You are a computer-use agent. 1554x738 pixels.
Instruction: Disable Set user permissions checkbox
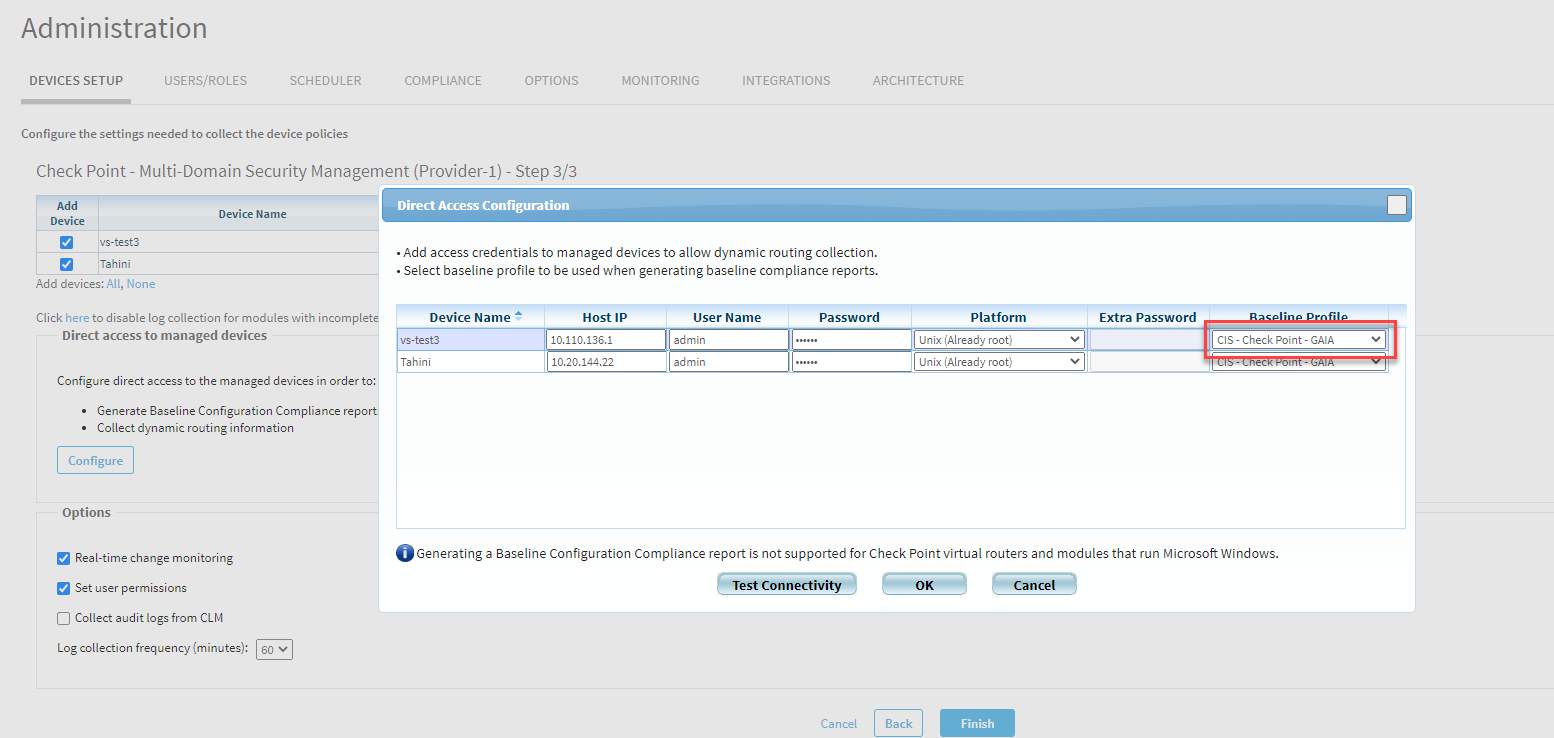[x=64, y=588]
